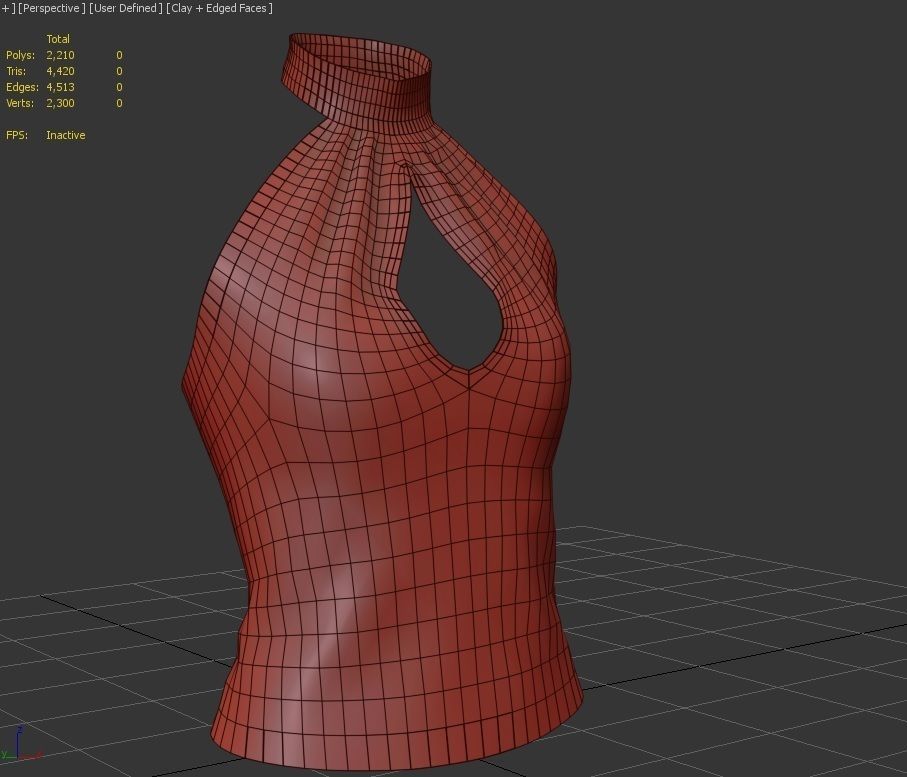
Task: Click the Verts count value 2,300
Action: pos(60,103)
